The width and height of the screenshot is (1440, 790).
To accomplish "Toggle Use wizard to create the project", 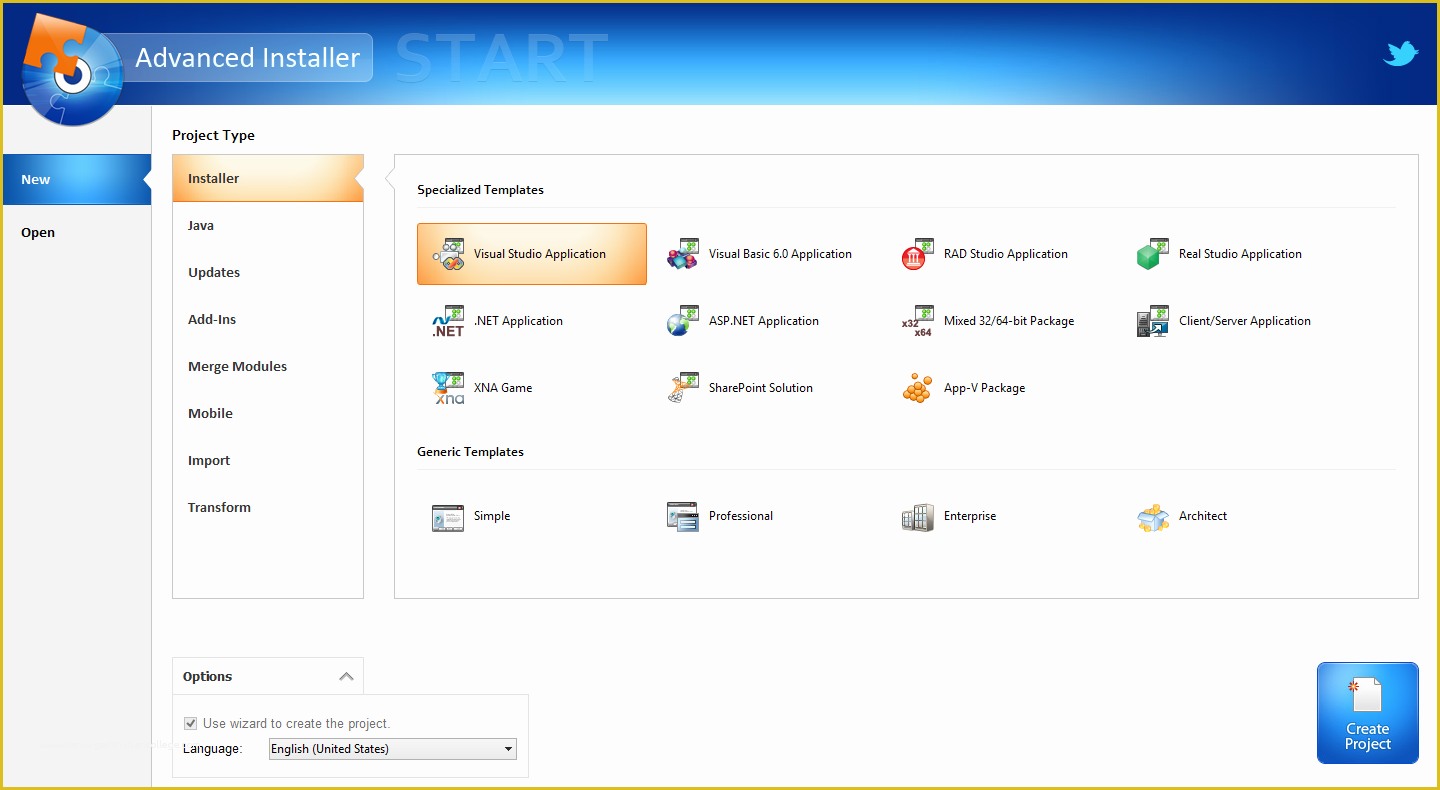I will click(191, 723).
